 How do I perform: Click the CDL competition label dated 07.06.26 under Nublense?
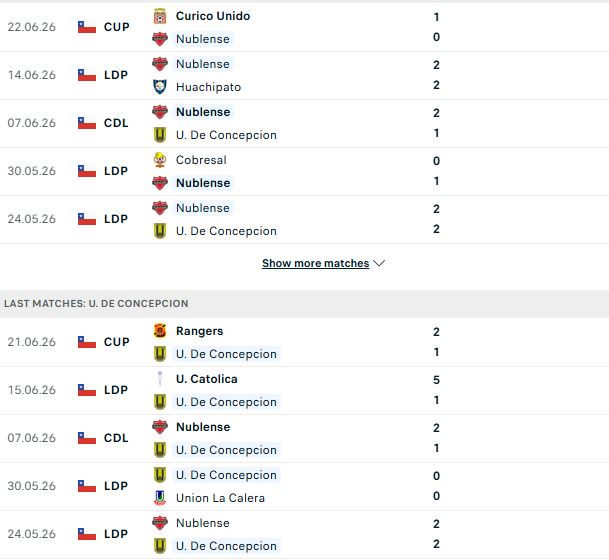click(116, 123)
